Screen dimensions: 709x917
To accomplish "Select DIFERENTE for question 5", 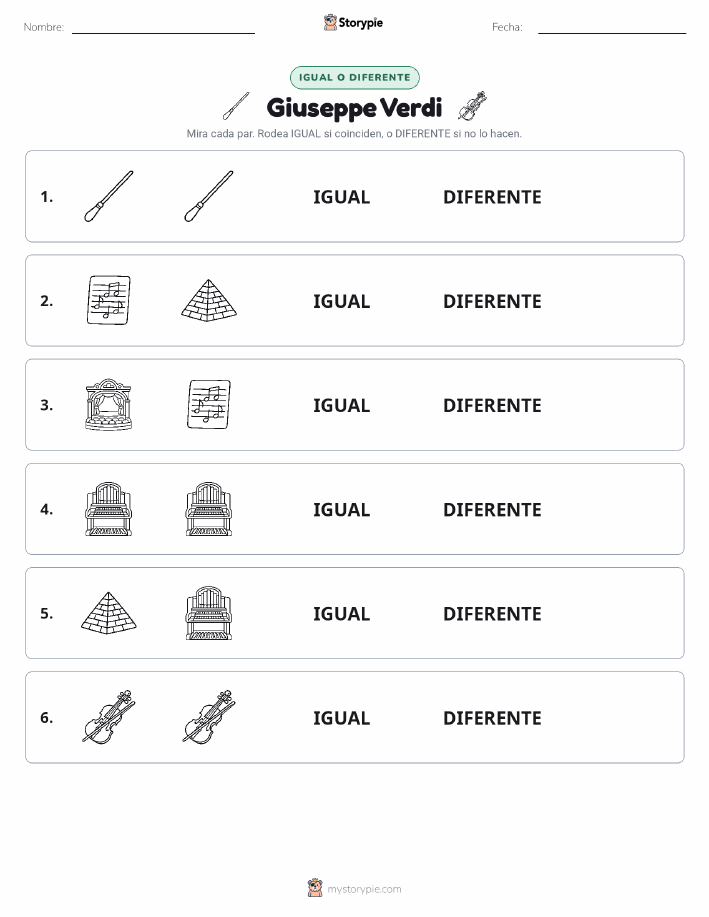I will [x=492, y=613].
